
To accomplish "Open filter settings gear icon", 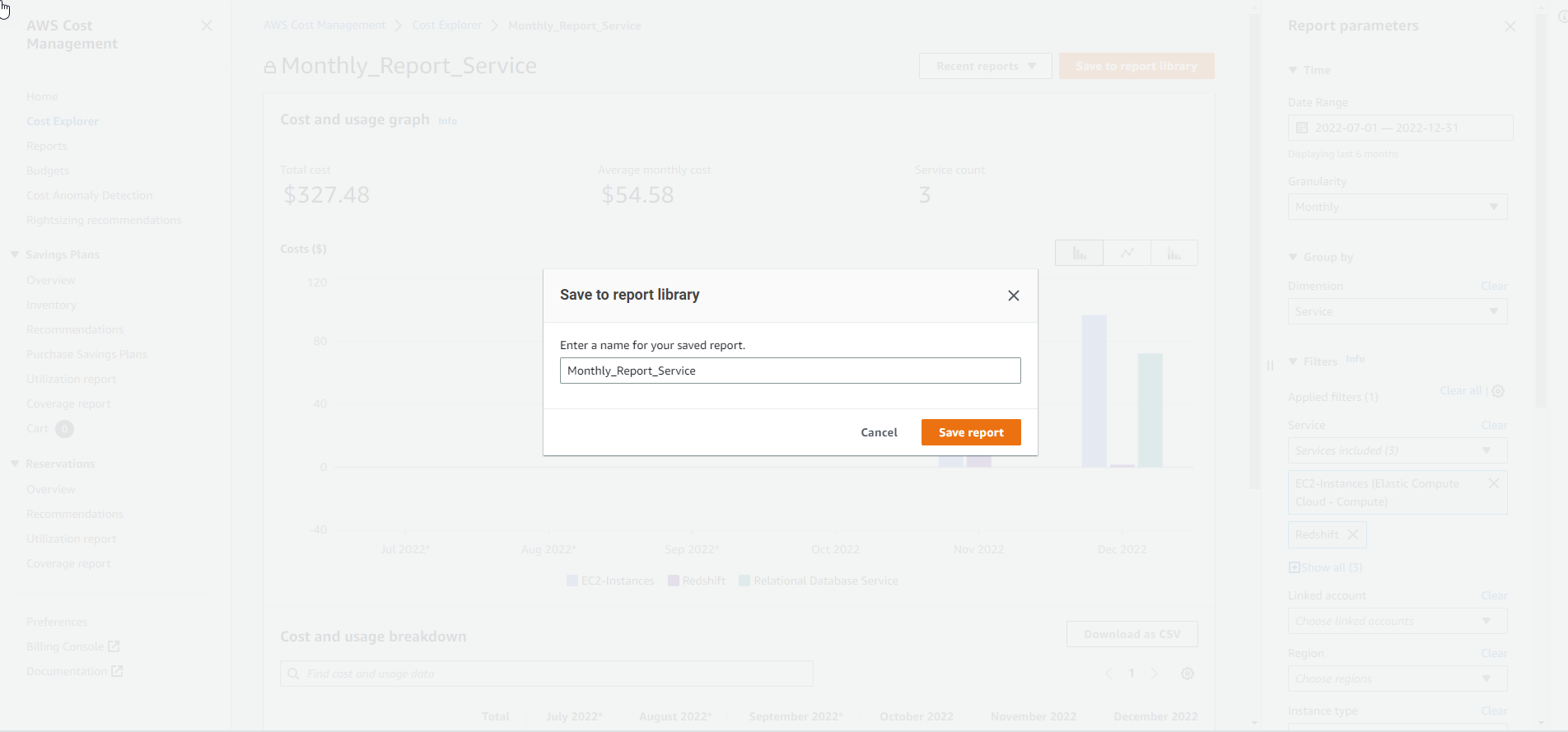I will [1499, 391].
